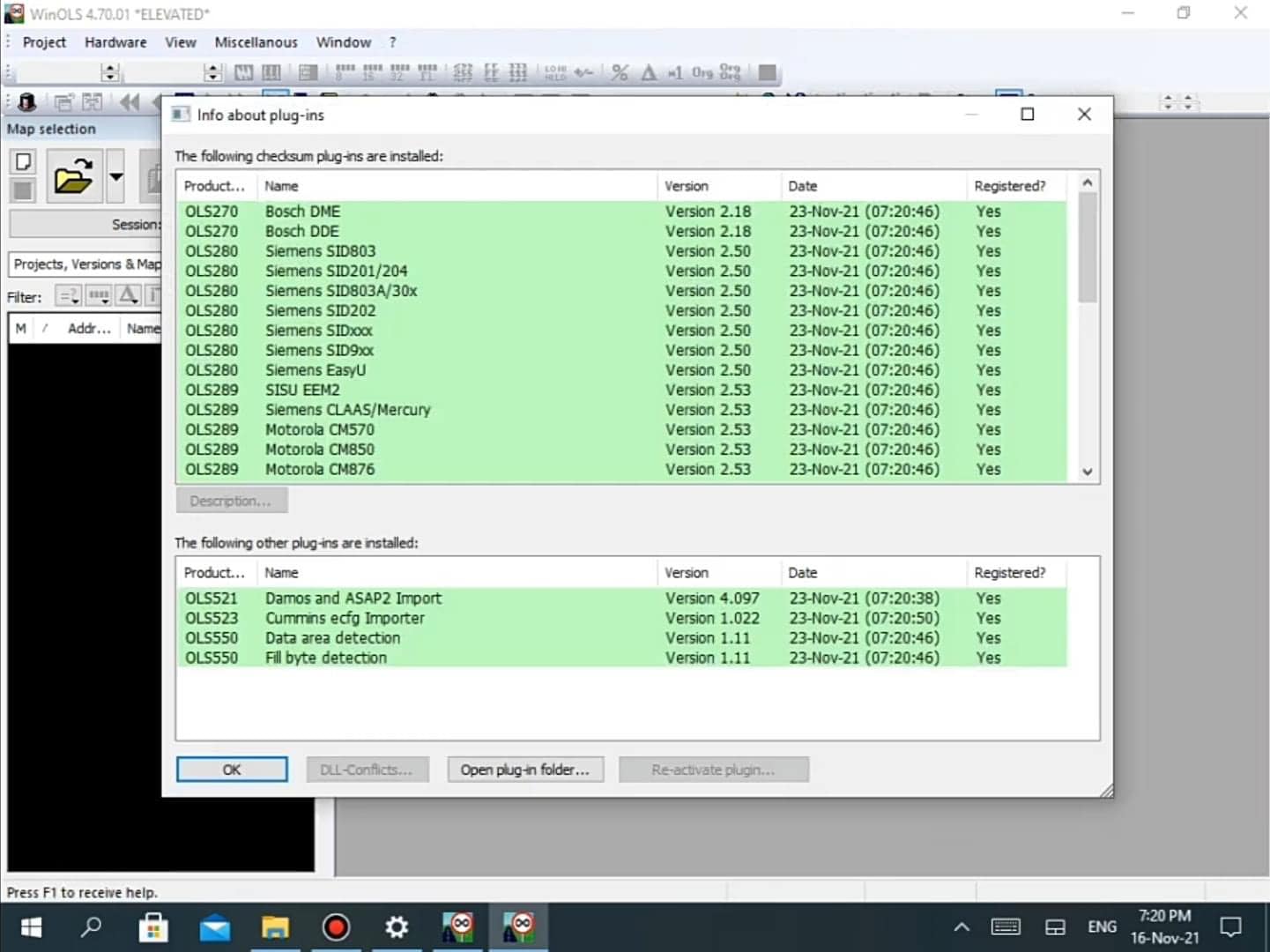Open the Miscellanous menu
Image resolution: width=1270 pixels, height=952 pixels.
click(256, 42)
